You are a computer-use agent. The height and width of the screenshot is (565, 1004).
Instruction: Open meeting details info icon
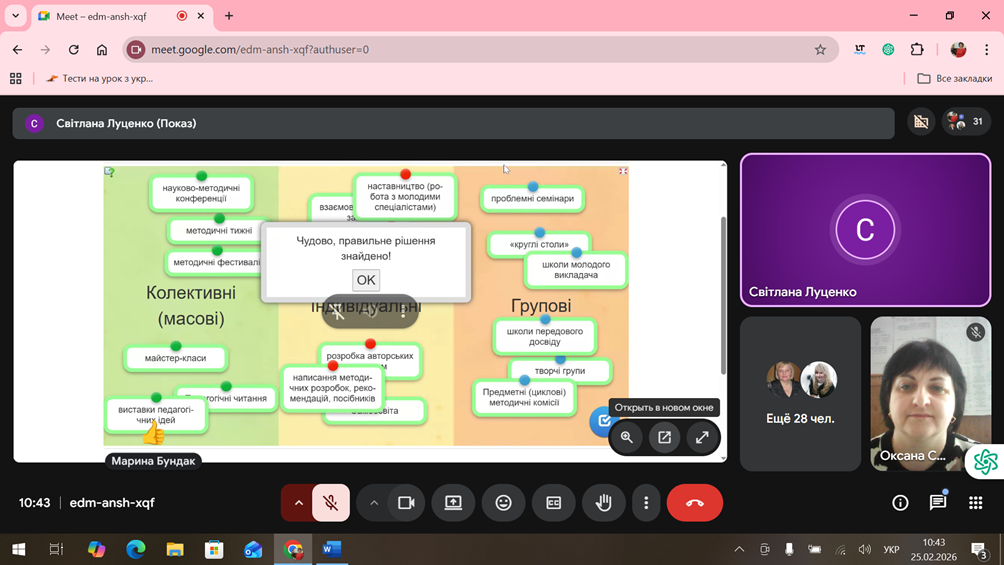tap(900, 503)
